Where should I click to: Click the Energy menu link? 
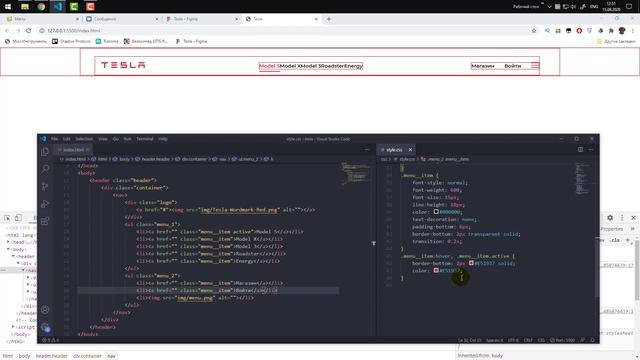click(353, 66)
